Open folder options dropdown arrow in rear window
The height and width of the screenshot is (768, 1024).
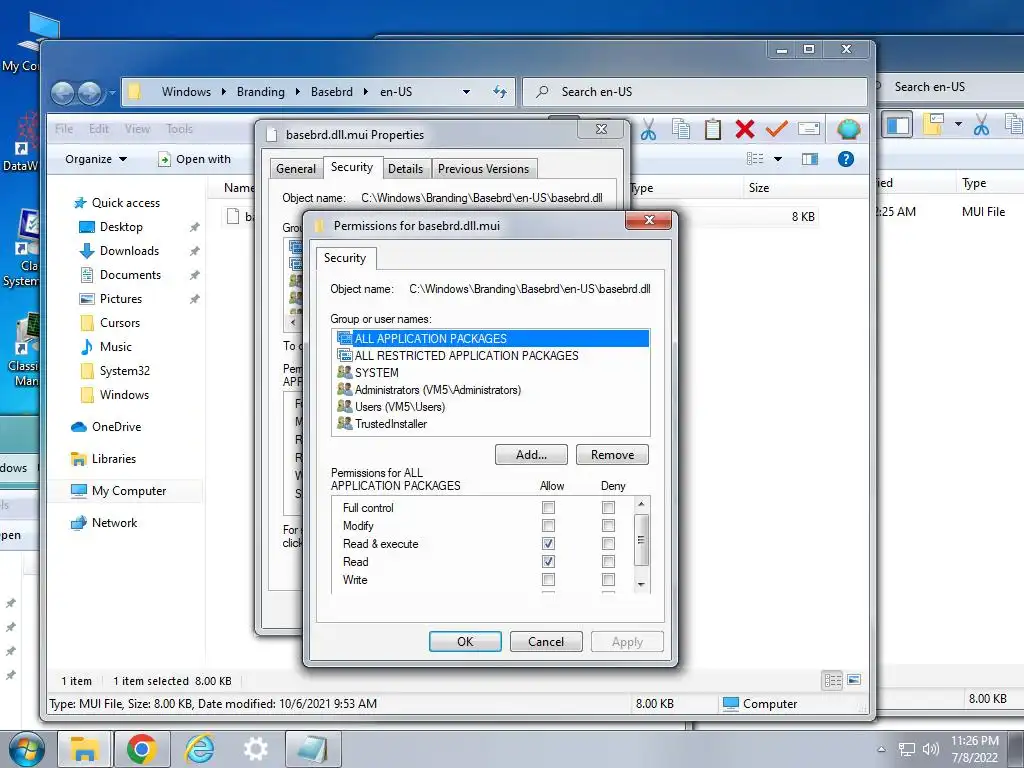pos(958,123)
